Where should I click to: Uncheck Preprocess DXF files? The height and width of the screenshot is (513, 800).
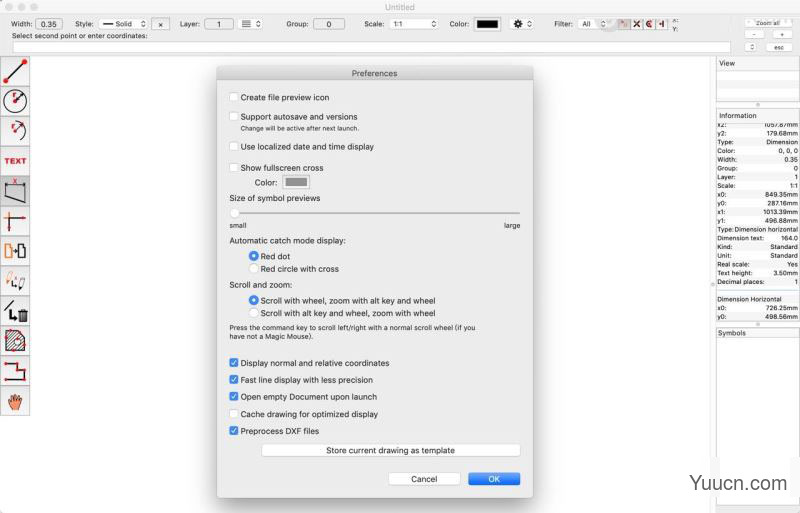(x=234, y=431)
